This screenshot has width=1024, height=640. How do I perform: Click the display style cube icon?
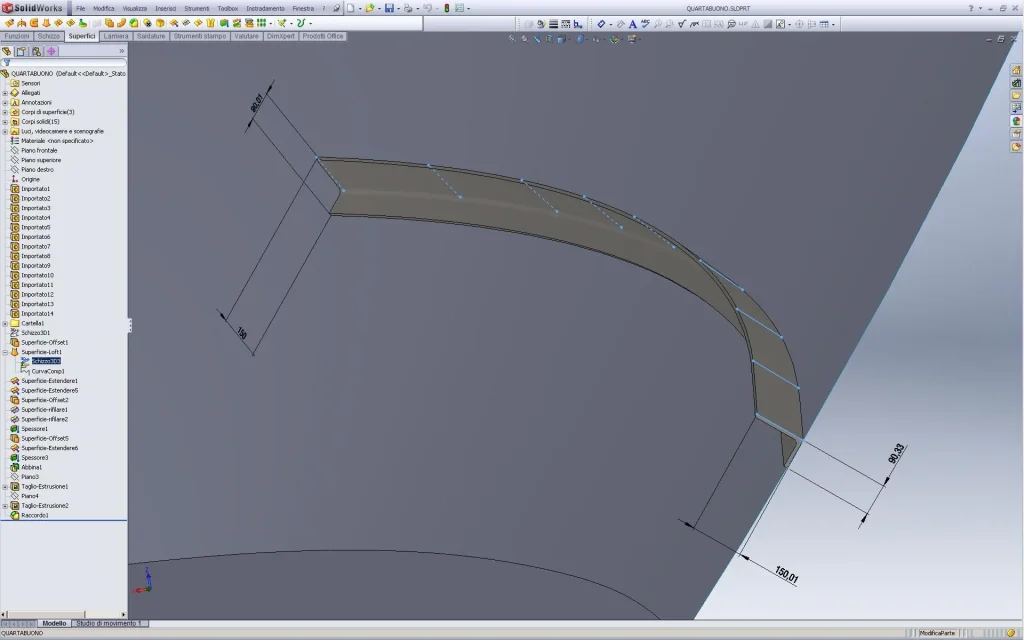561,39
